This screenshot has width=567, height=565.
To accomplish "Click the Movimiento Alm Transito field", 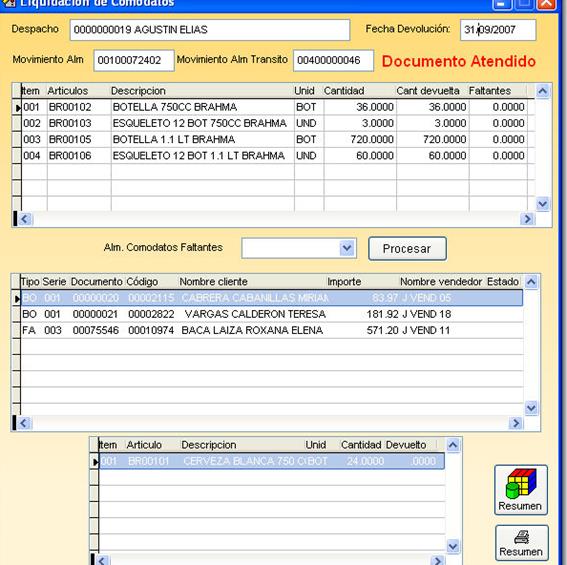I will pyautogui.click(x=333, y=60).
